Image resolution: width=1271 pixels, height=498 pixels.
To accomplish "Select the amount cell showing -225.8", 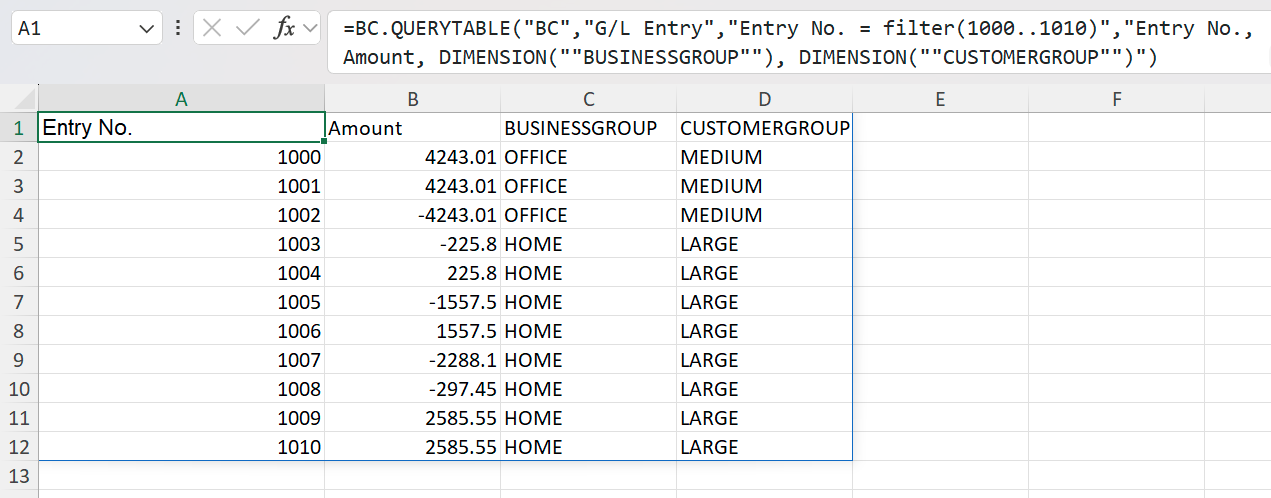I will tap(413, 244).
